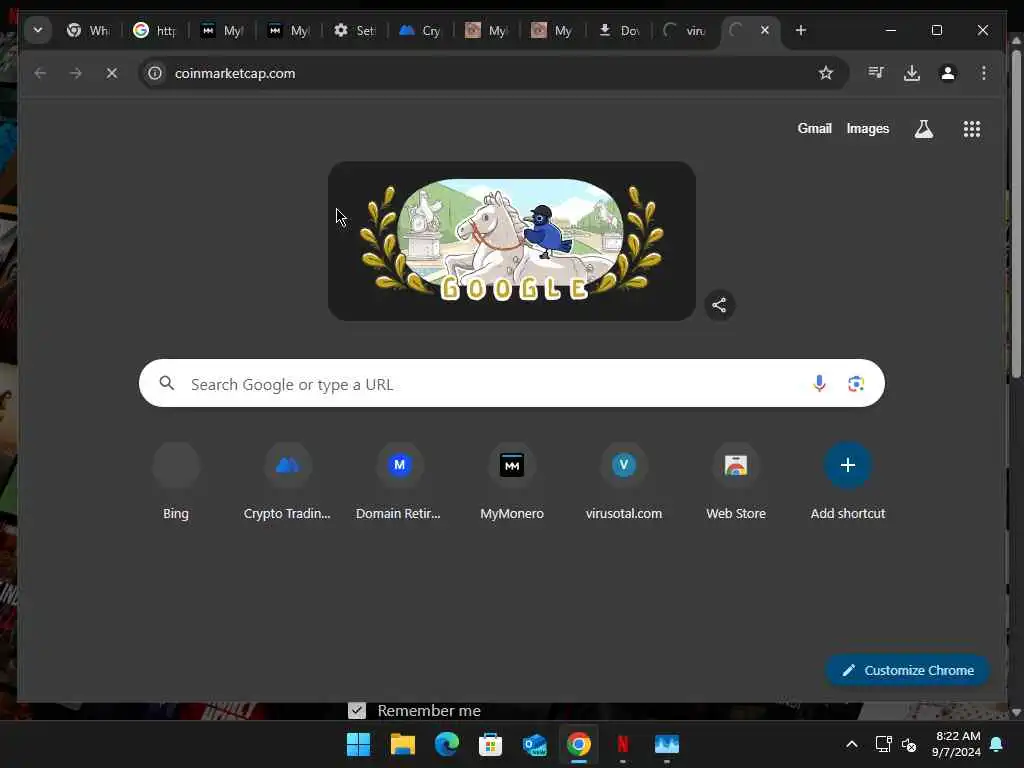This screenshot has height=768, width=1024.
Task: Open the notifications bell icon
Action: tap(997, 744)
